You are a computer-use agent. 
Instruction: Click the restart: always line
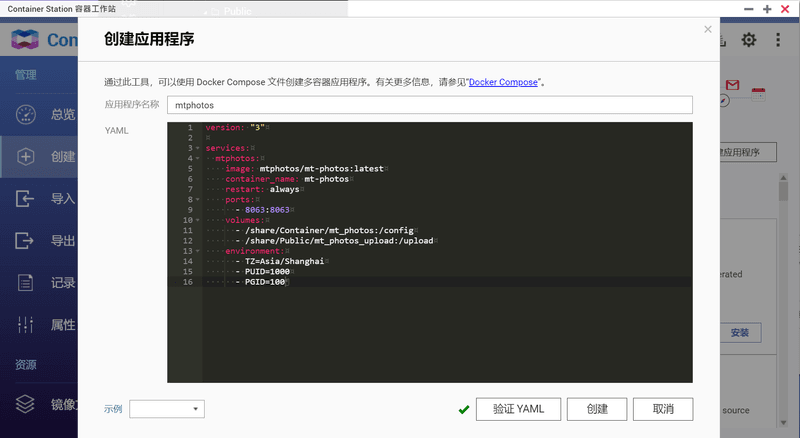pos(262,189)
